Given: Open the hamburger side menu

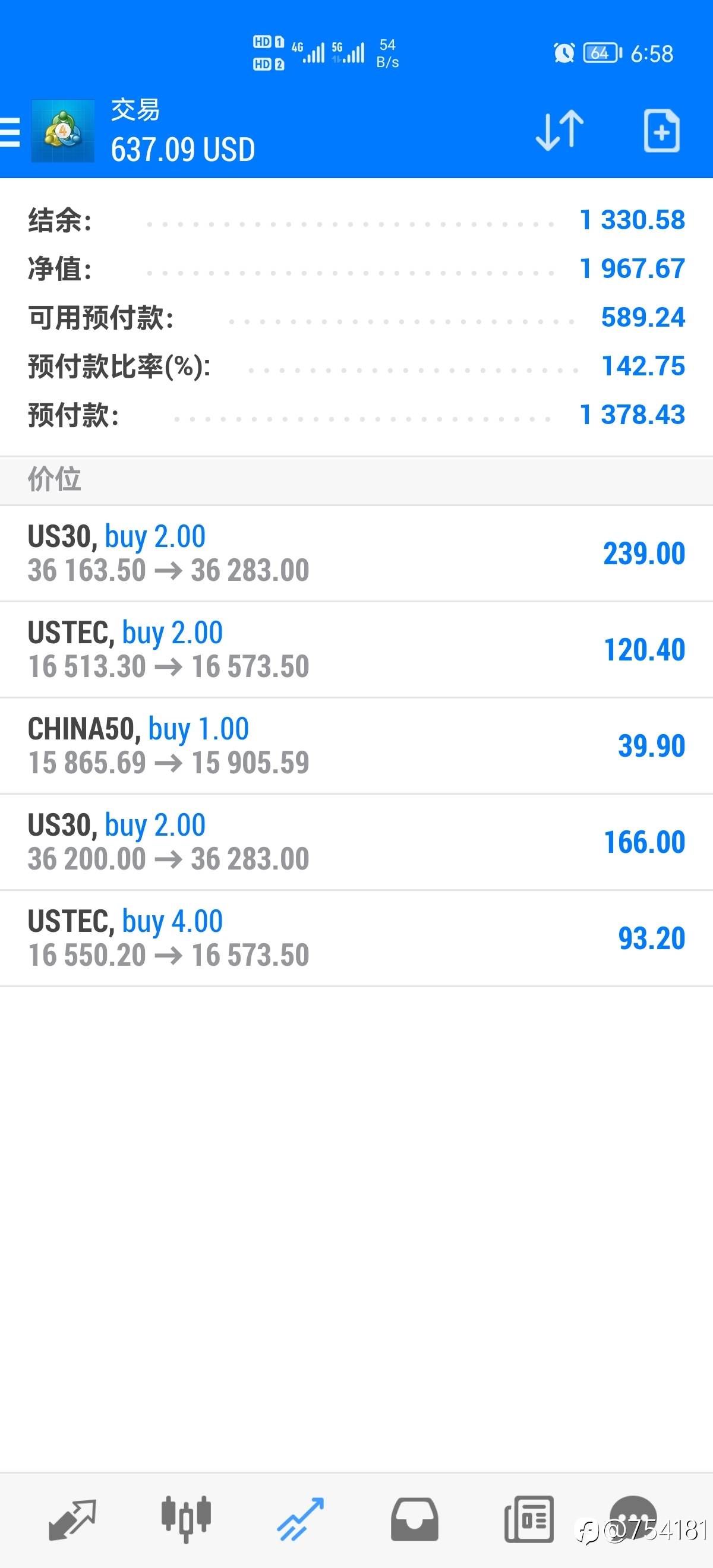Looking at the screenshot, I should [x=10, y=132].
